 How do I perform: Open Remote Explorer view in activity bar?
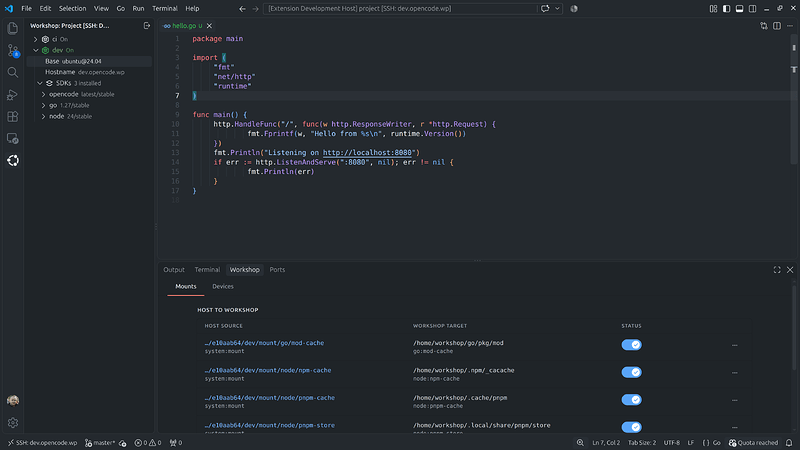pyautogui.click(x=13, y=138)
